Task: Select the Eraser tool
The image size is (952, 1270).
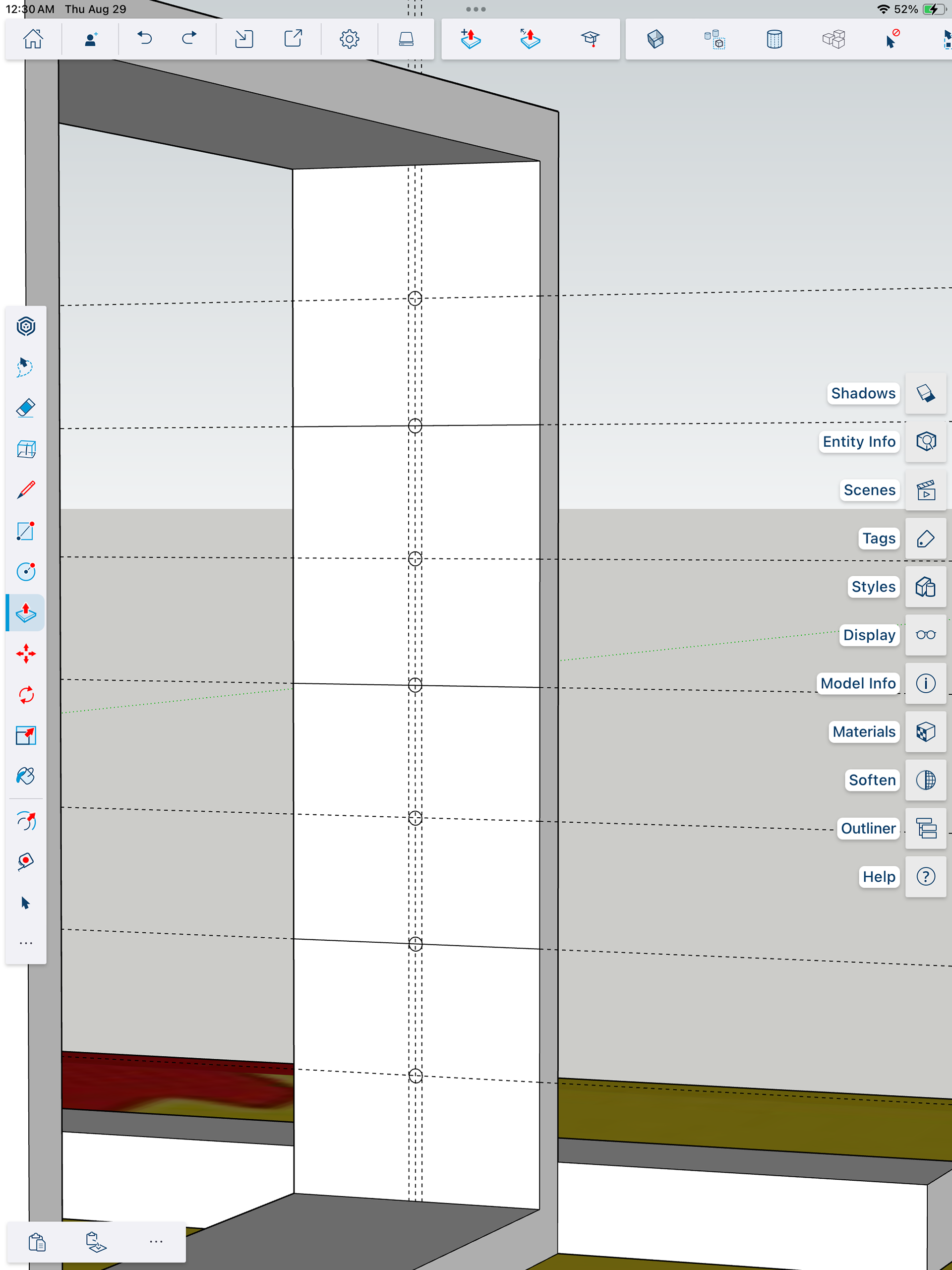Action: 26,408
